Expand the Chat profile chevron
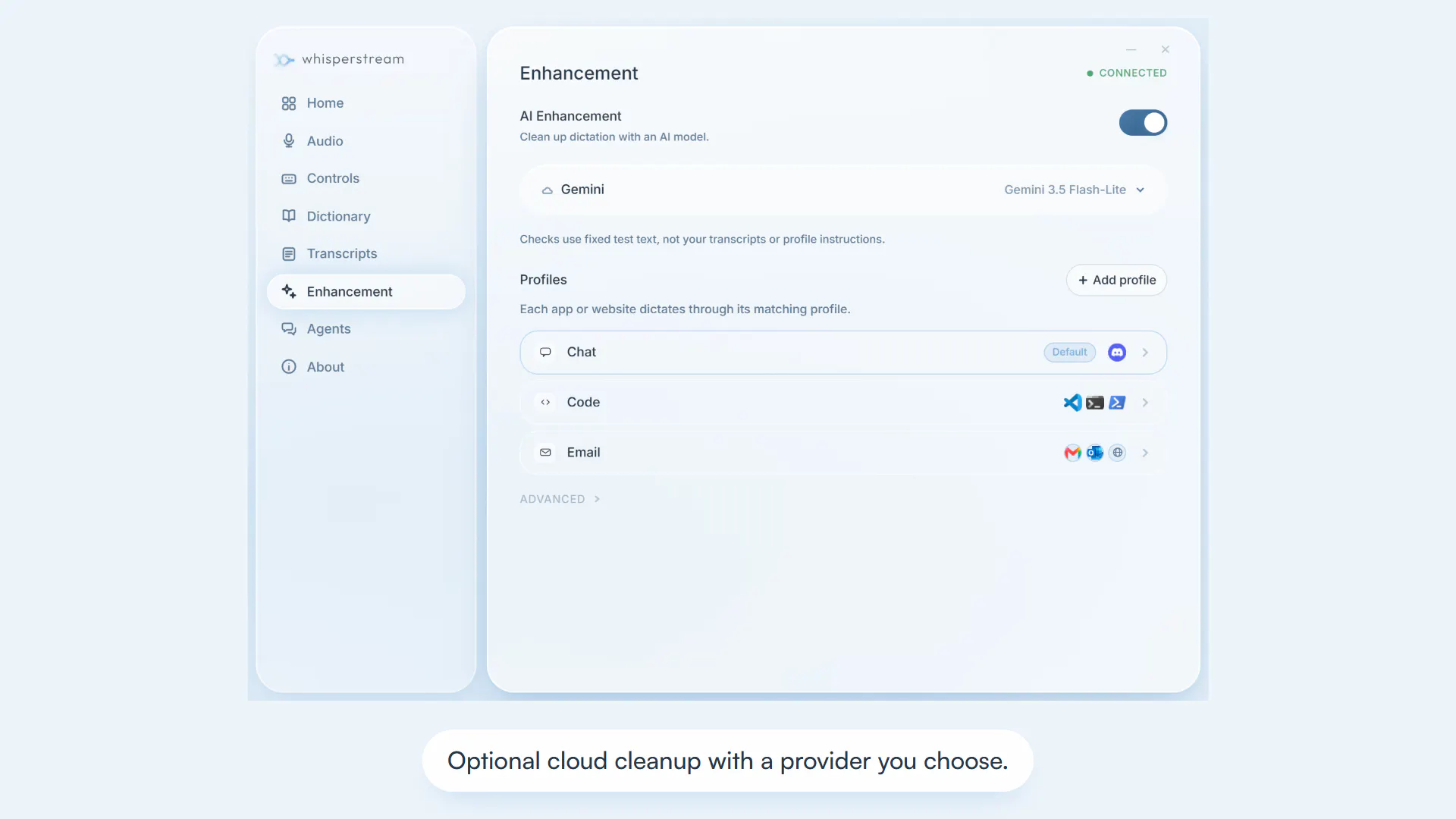Image resolution: width=1456 pixels, height=819 pixels. (1145, 353)
